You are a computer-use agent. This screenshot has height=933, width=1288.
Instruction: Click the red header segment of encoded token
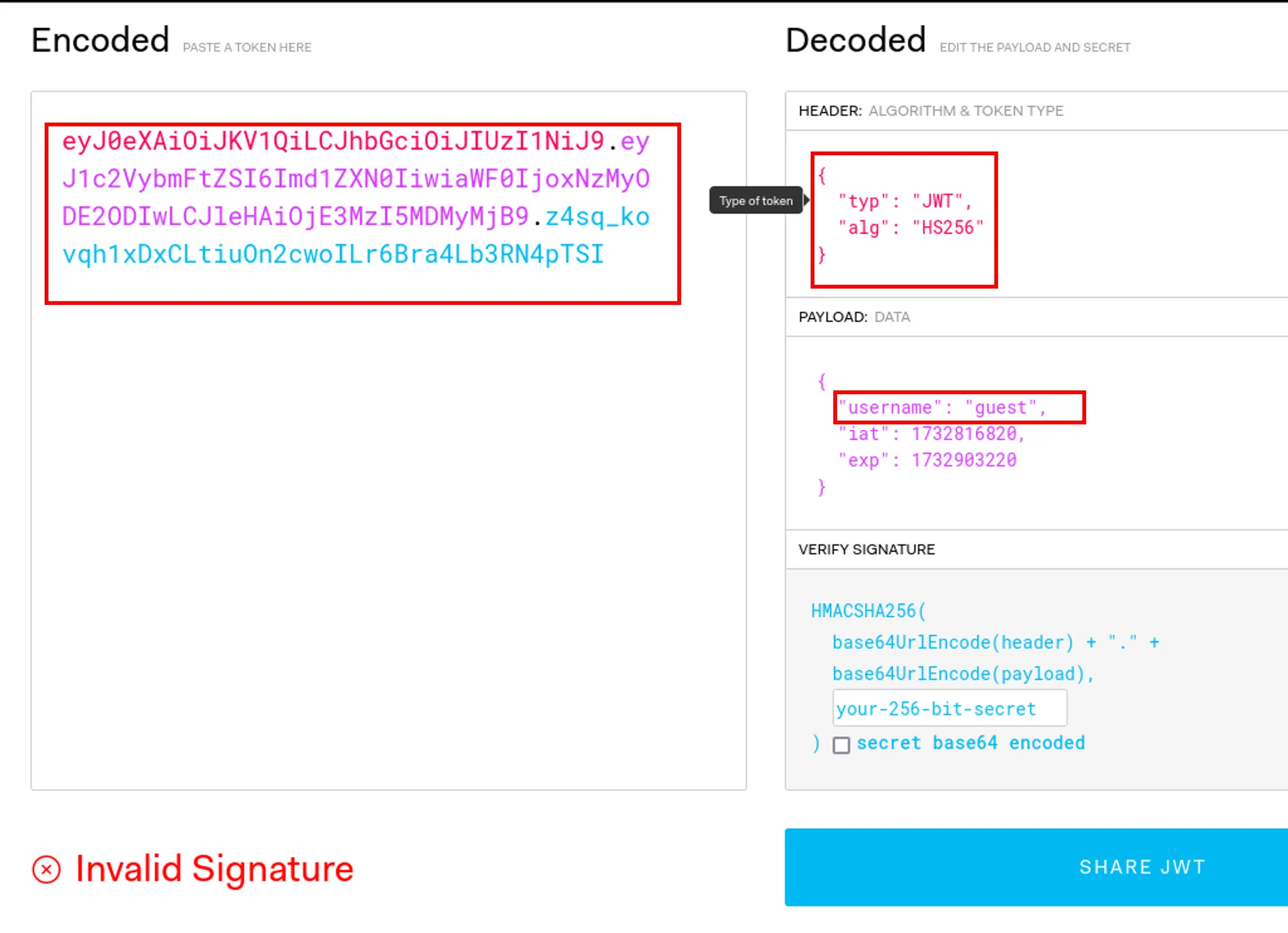tap(333, 141)
